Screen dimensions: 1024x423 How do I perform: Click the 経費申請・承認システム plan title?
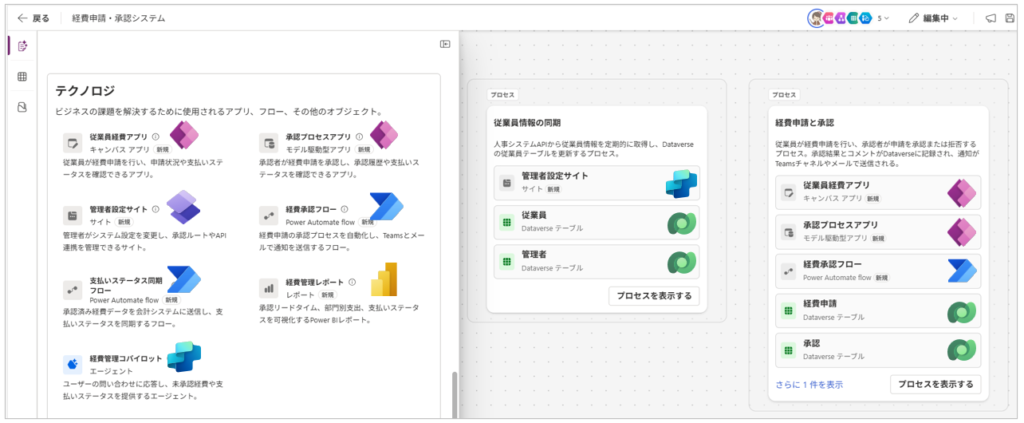pyautogui.click(x=118, y=18)
